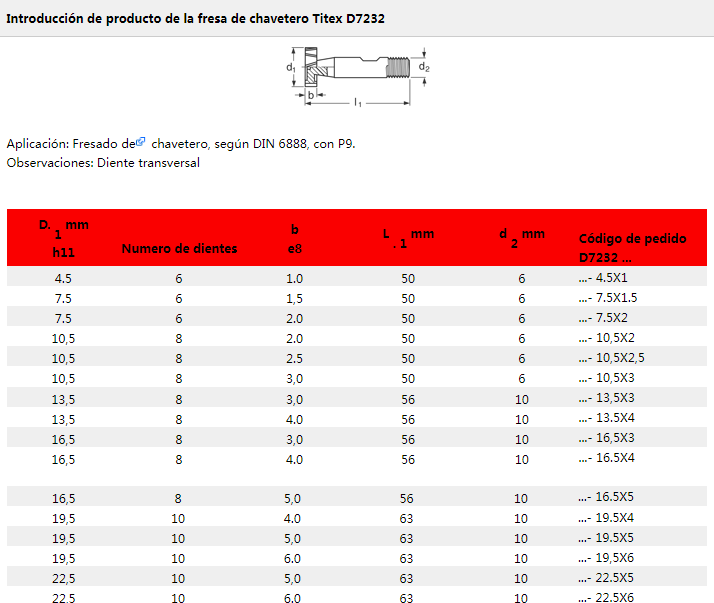Click the '6' shank cell in the 7.5X2 row
The image size is (714, 603).
click(522, 319)
